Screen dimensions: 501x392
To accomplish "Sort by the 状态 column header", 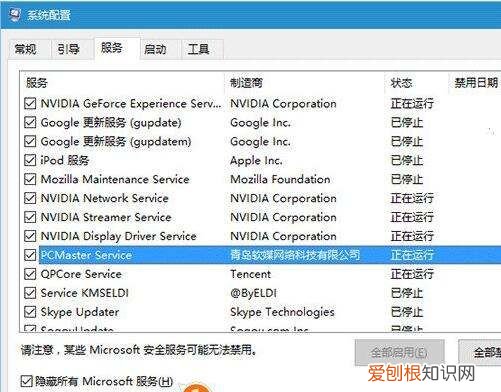I will click(x=417, y=83).
